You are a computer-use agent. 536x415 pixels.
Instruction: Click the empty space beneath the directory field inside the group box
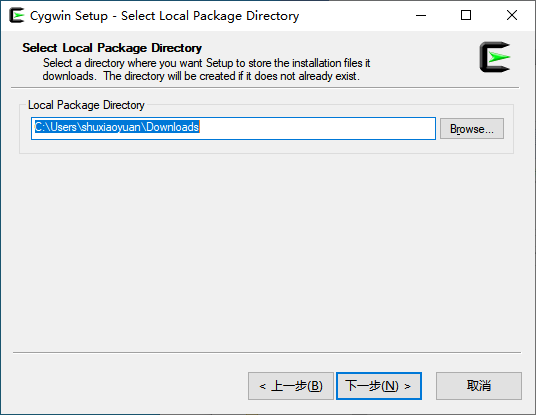pos(267,146)
